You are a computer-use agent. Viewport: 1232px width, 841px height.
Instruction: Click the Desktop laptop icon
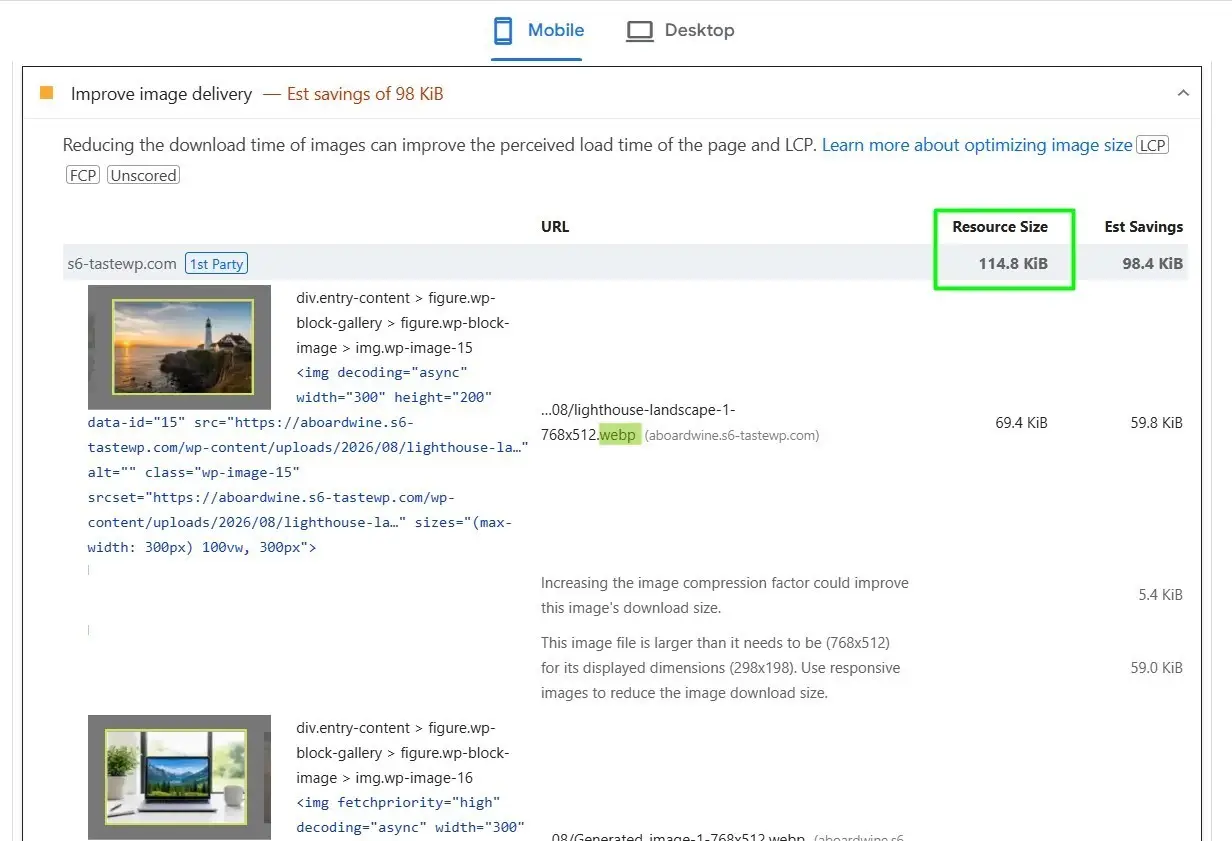point(639,31)
